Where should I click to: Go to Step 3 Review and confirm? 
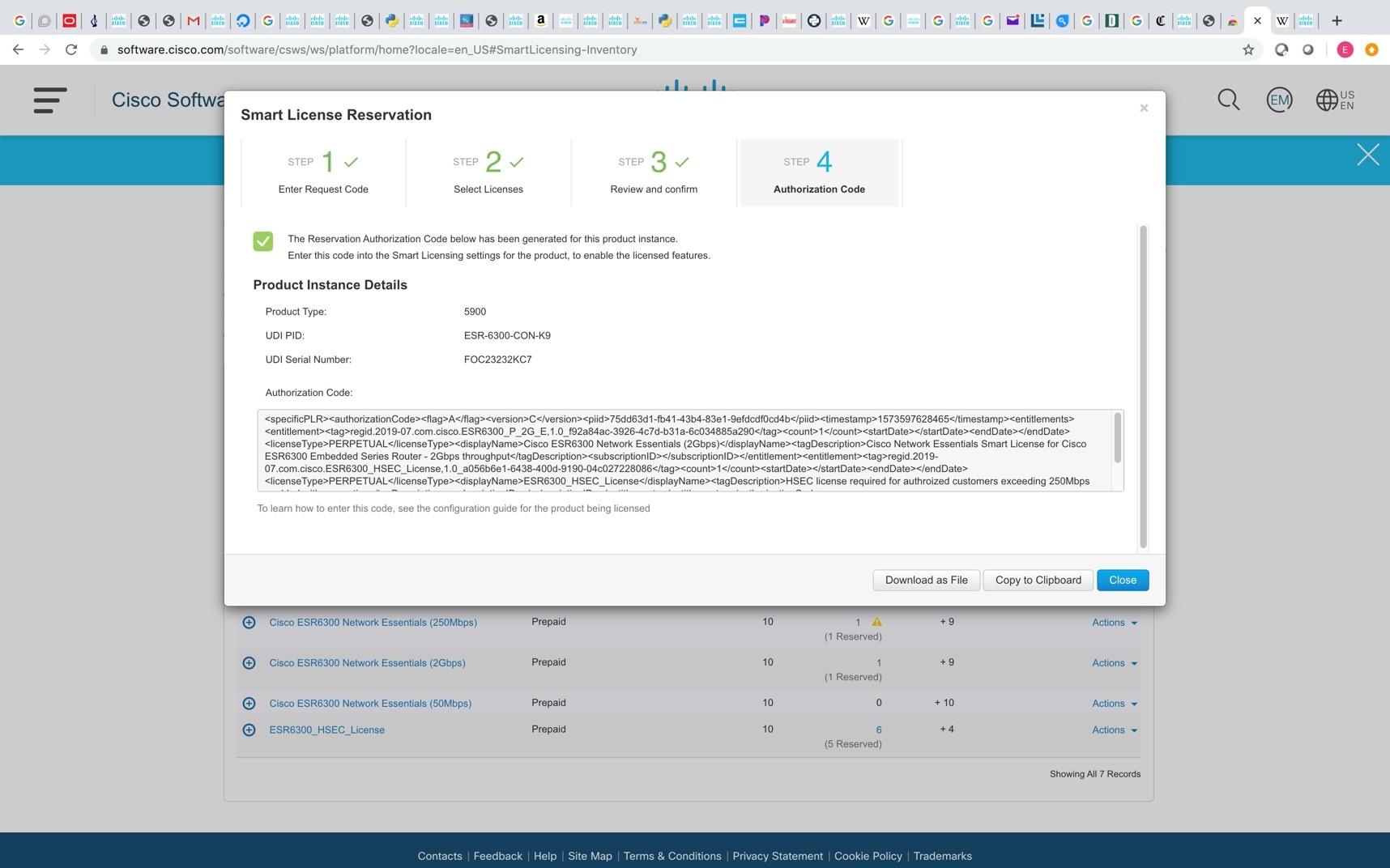click(x=654, y=172)
